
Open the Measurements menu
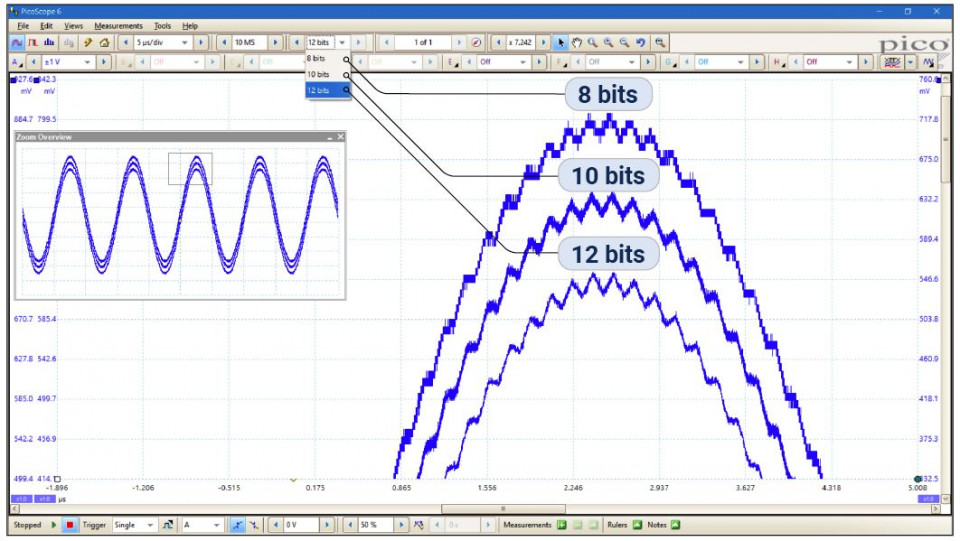coord(118,25)
